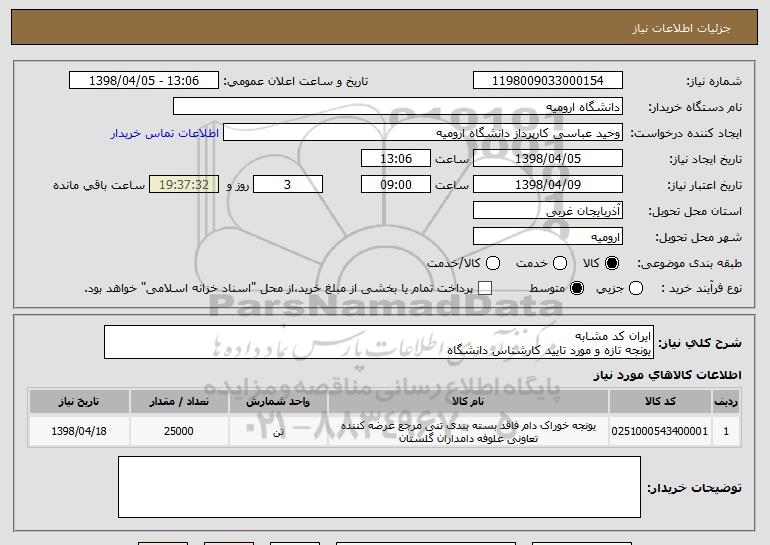Click the واحد شمارش column header
The image size is (770, 545).
(x=278, y=402)
